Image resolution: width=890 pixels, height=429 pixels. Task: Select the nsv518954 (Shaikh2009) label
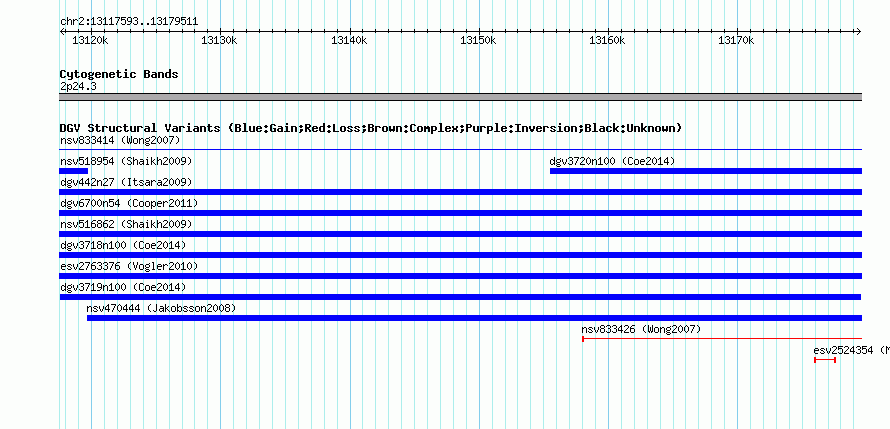126,161
